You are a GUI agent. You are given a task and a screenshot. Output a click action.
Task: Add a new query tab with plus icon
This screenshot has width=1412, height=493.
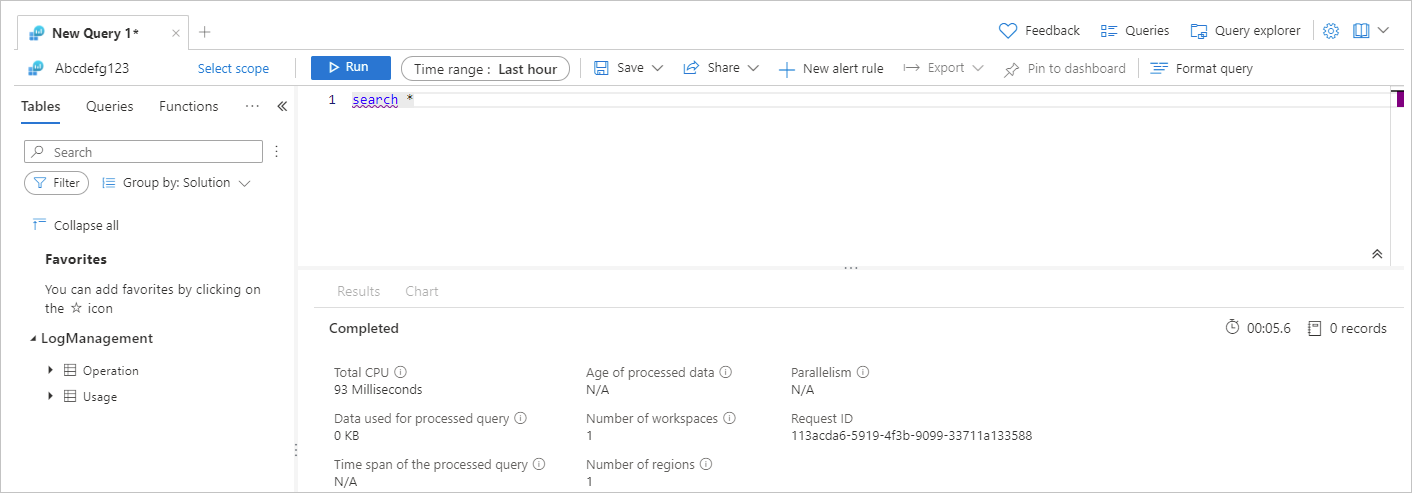pos(205,32)
